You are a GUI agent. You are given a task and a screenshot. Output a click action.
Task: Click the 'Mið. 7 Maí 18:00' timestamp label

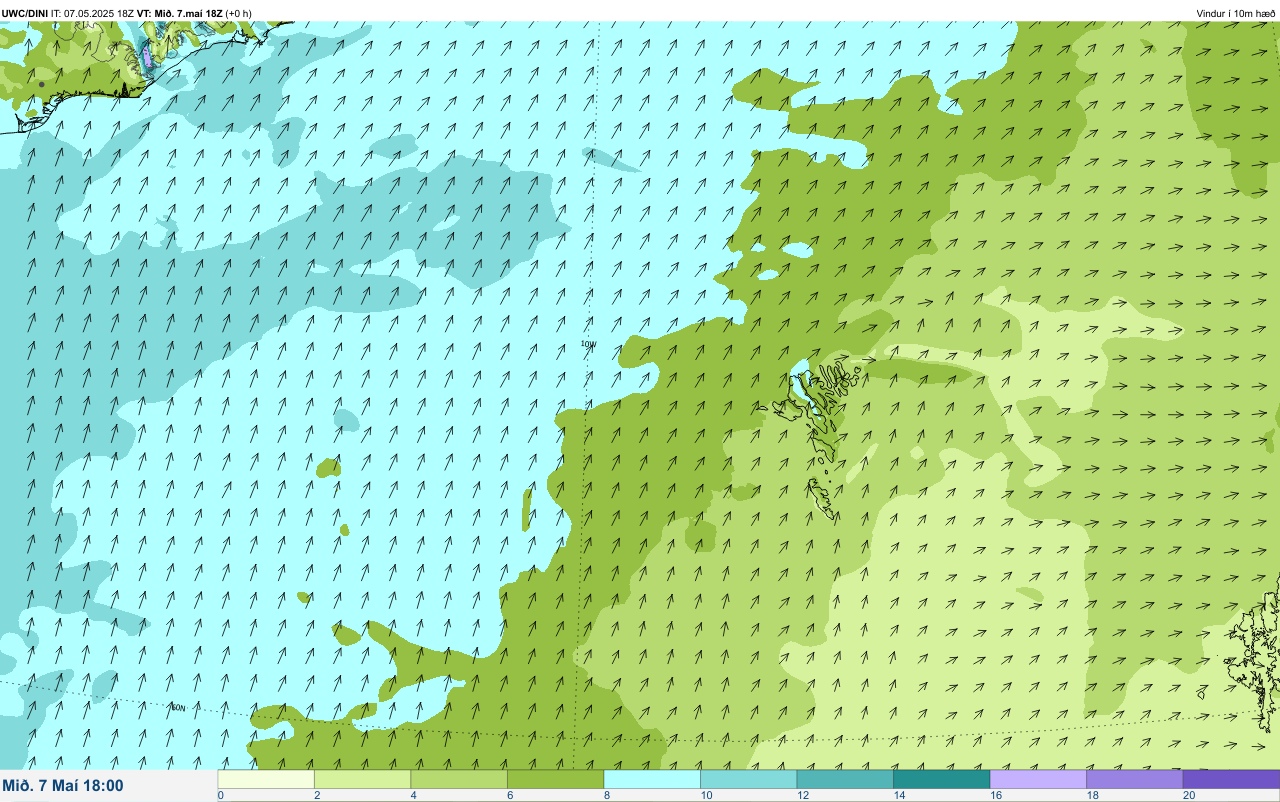[63, 786]
